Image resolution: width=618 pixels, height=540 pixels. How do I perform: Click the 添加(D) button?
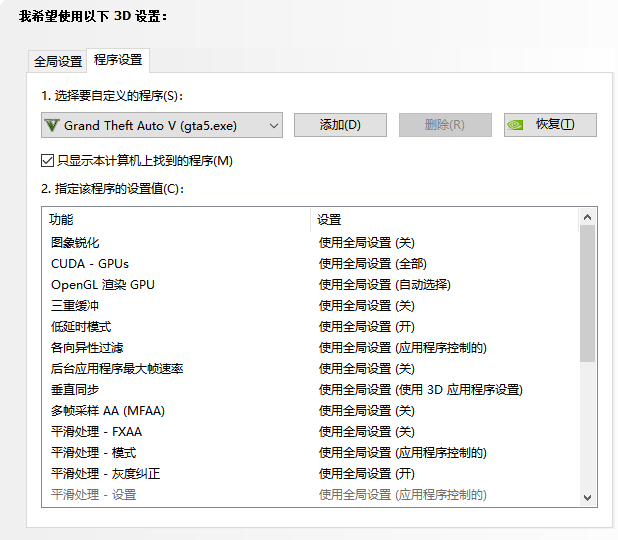point(339,125)
